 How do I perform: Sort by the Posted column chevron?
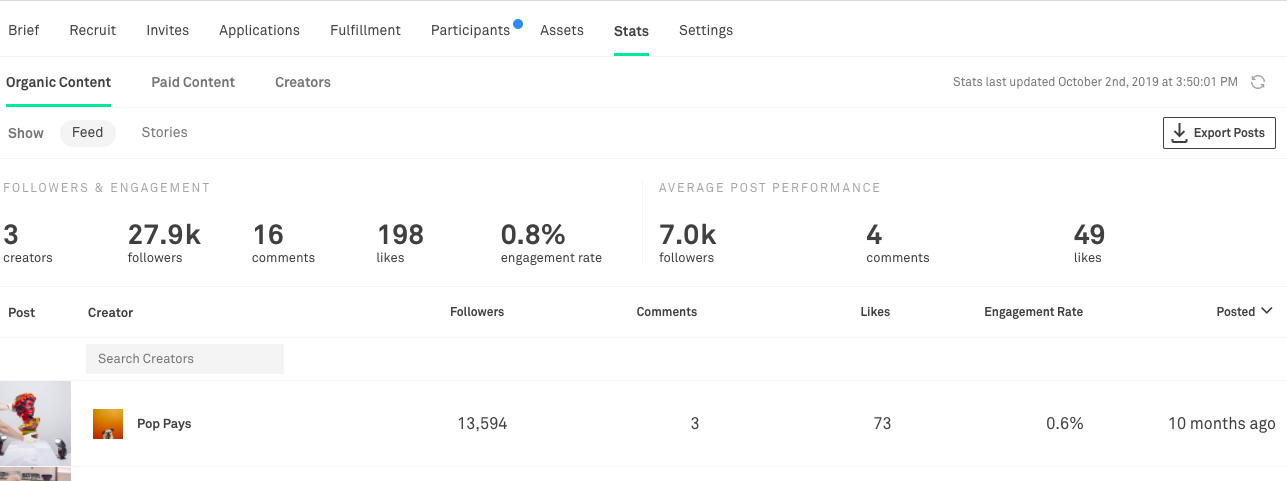pyautogui.click(x=1267, y=311)
